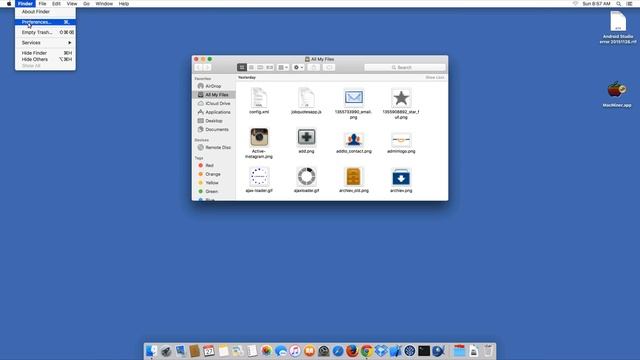
Task: Open the gear Action menu
Action: point(298,67)
